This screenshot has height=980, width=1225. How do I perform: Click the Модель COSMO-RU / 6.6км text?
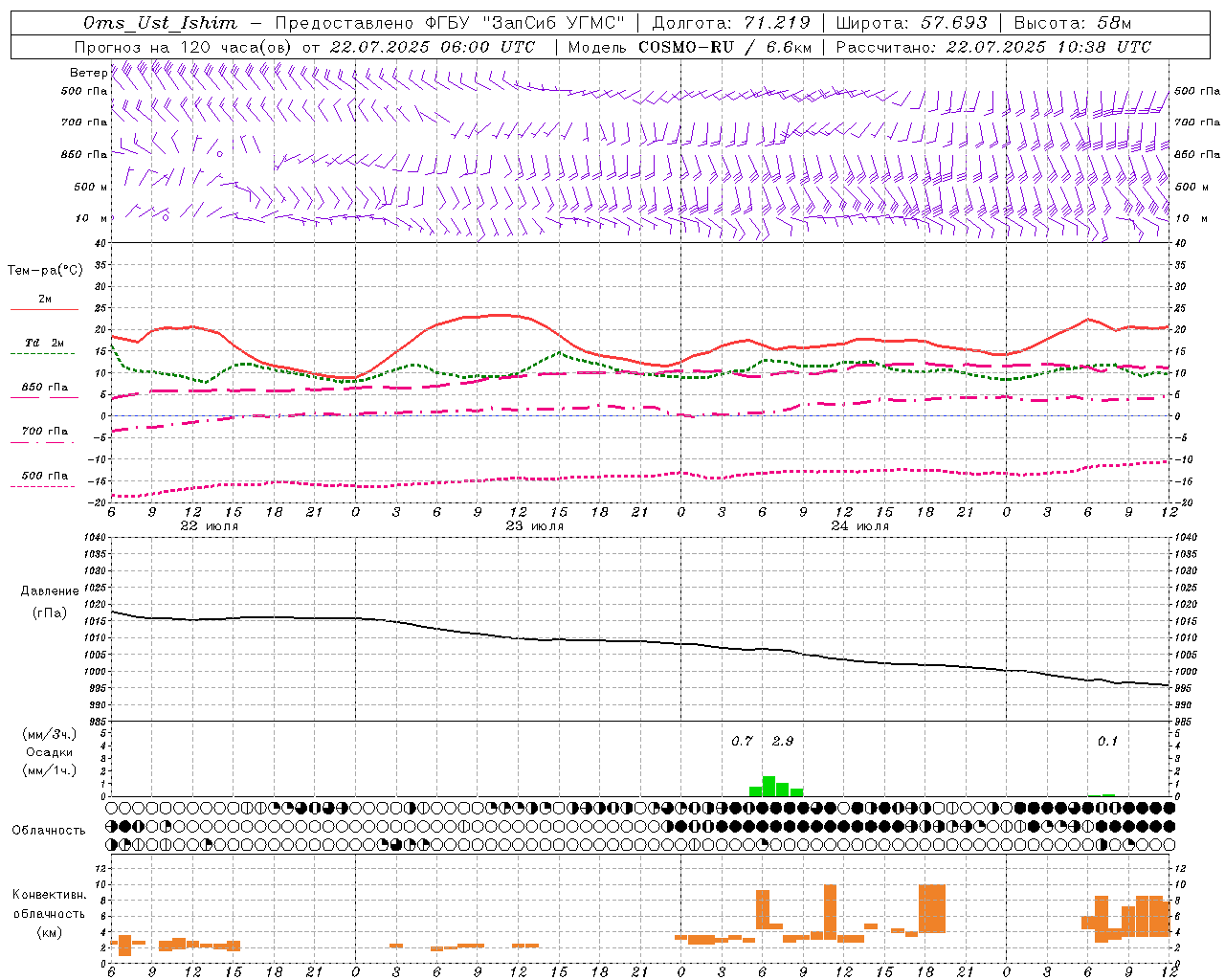click(689, 47)
